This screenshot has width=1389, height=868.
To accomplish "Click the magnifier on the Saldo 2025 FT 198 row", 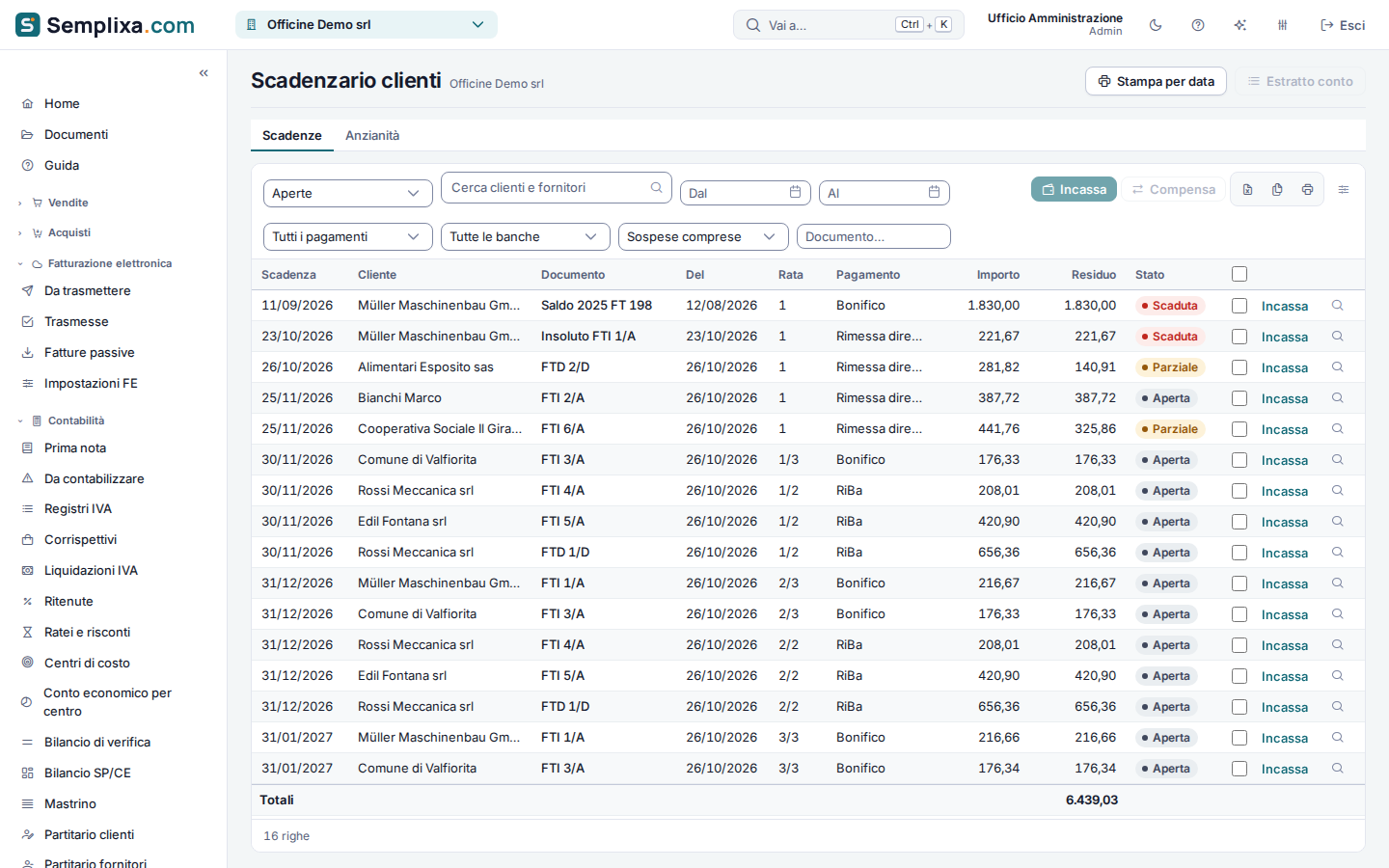I will (1338, 306).
